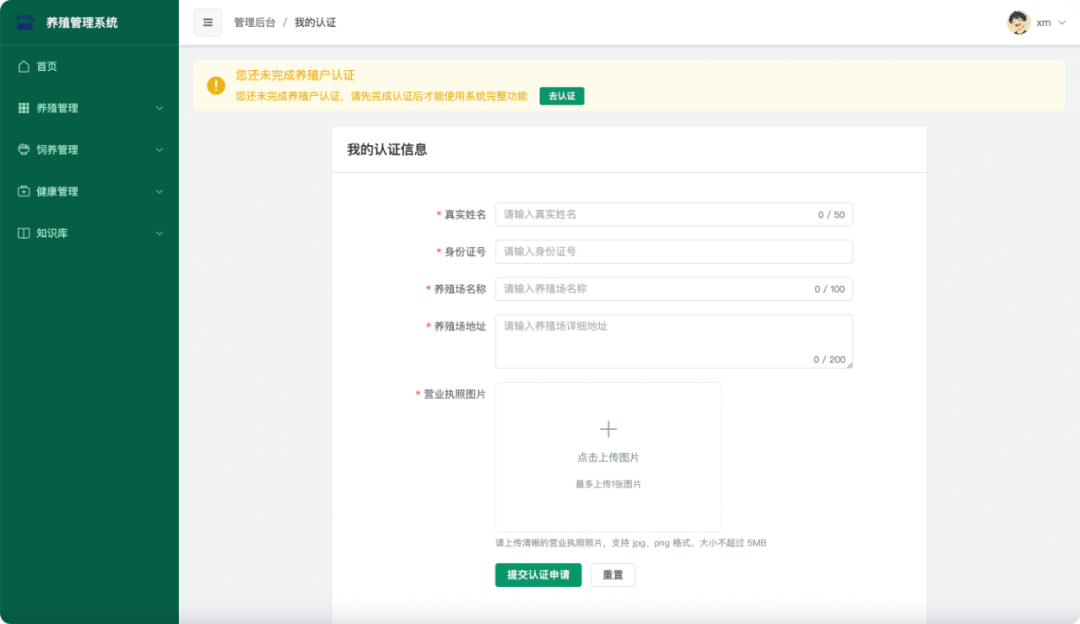The image size is (1080, 624).
Task: Click the 真实姓名 input field
Action: click(x=673, y=214)
